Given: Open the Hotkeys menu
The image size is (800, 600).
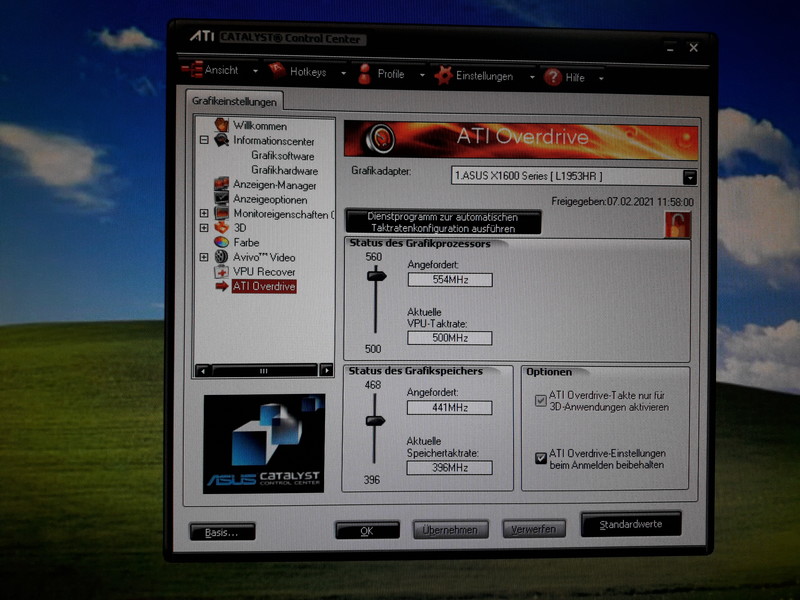Looking at the screenshot, I should click(308, 72).
